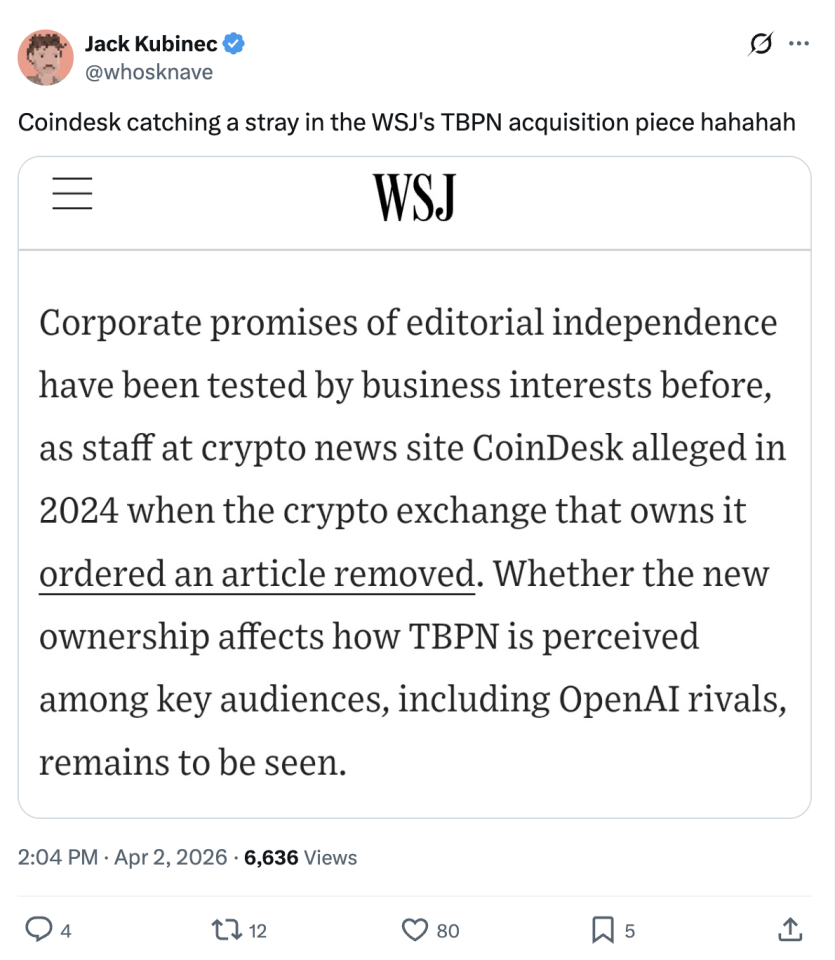Click the WSJ article's 'remains to be seen.' line
The width and height of the screenshot is (835, 960).
(193, 762)
